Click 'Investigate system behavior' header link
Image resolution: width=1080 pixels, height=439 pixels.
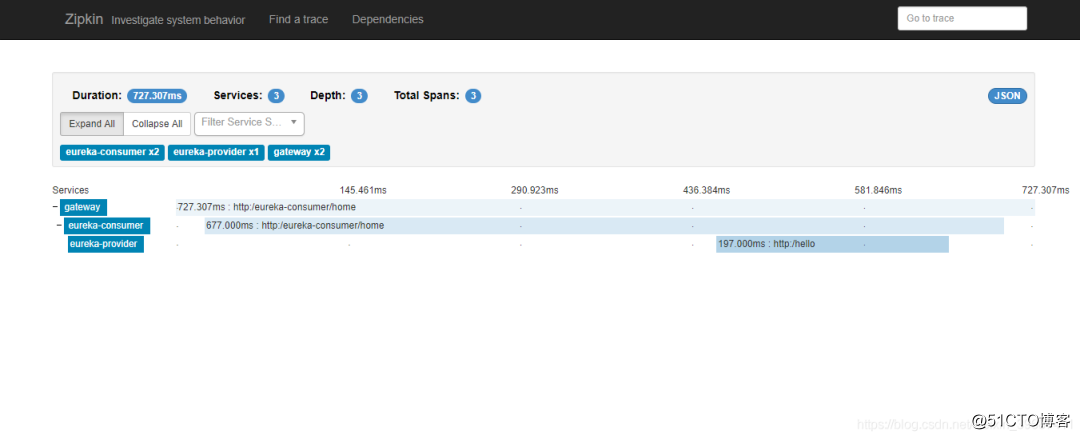point(178,20)
